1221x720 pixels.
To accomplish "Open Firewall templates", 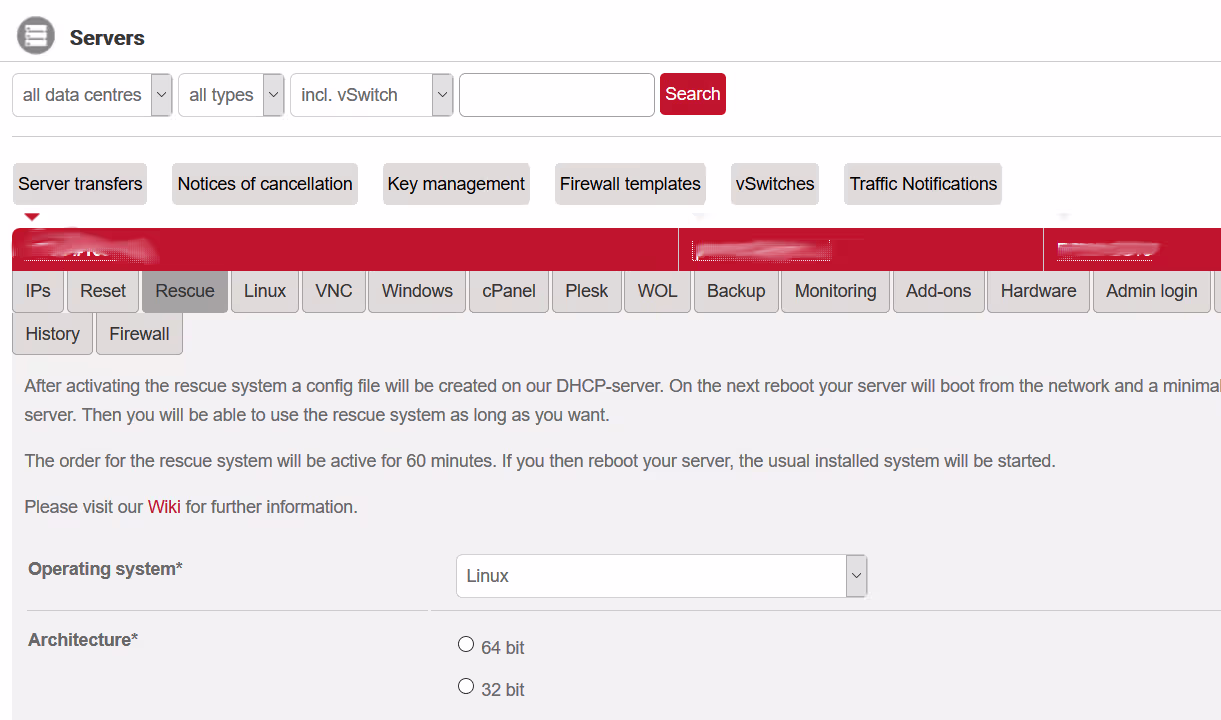I will pos(630,184).
